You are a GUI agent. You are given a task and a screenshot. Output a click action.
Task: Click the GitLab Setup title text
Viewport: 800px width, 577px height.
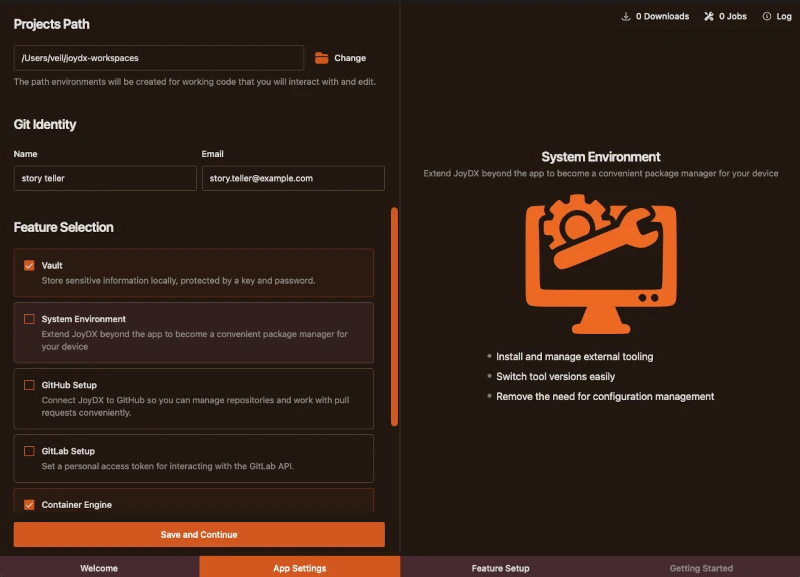(68, 451)
